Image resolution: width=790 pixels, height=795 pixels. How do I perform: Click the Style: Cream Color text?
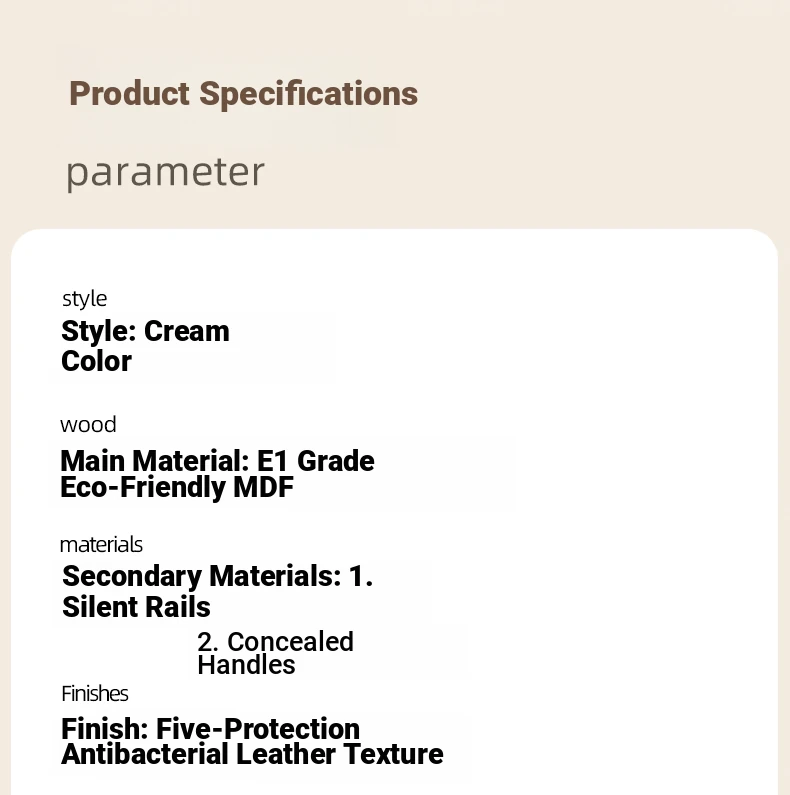pos(145,346)
